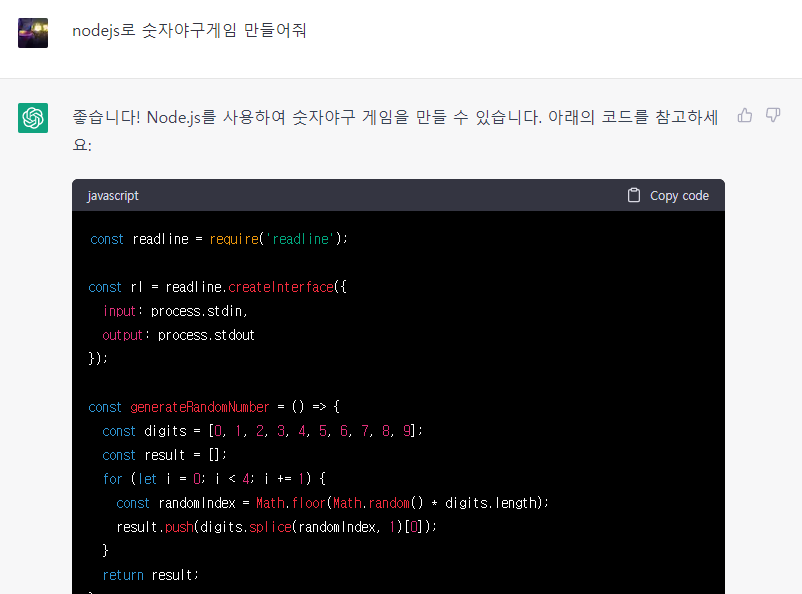The height and width of the screenshot is (594, 802).
Task: Click the user prompt 'nodejs로 숫자야구게임 만들어줘'
Action: (x=189, y=30)
